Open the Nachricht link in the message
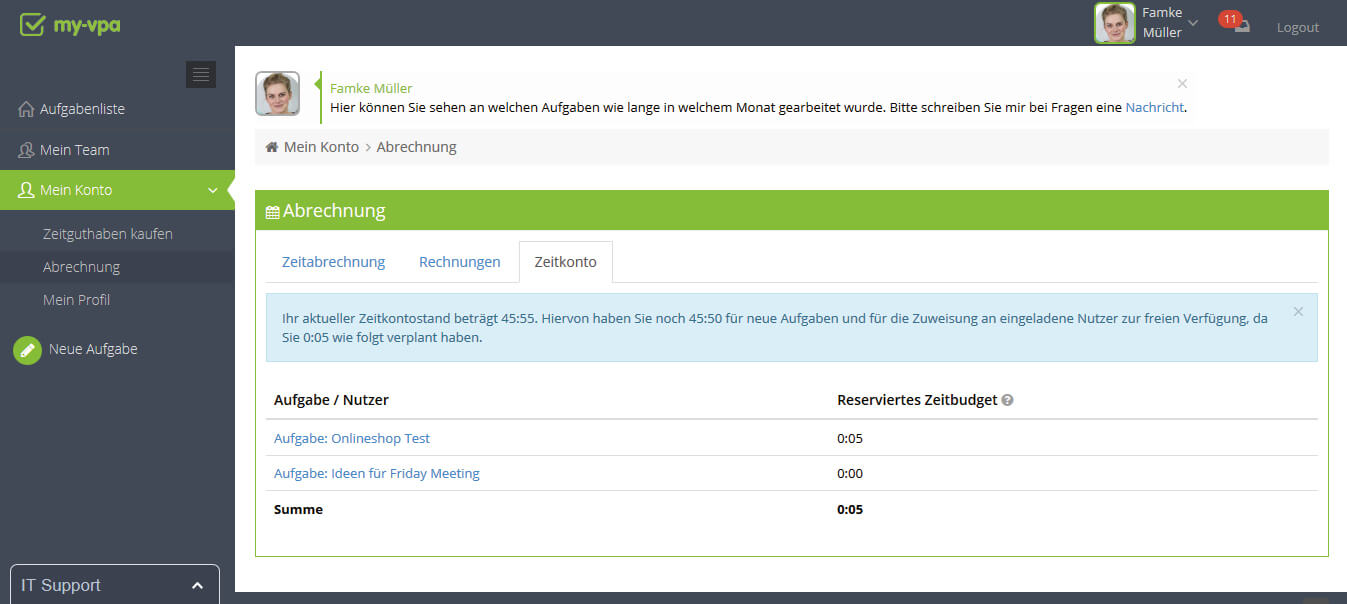 point(1155,107)
